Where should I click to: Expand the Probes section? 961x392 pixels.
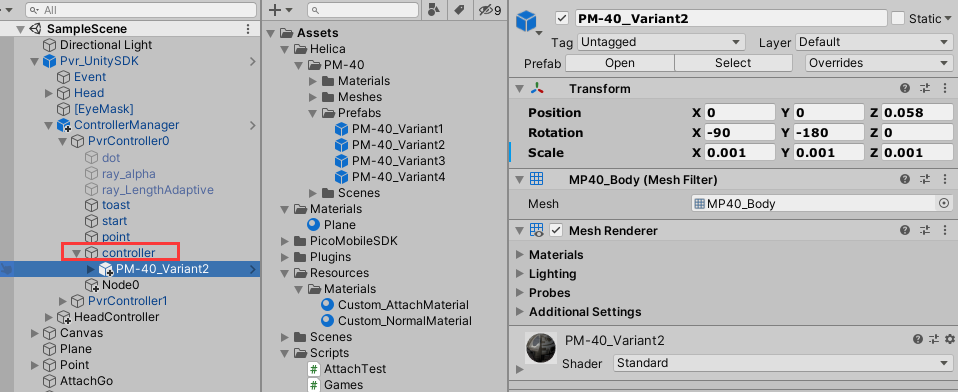[520, 293]
